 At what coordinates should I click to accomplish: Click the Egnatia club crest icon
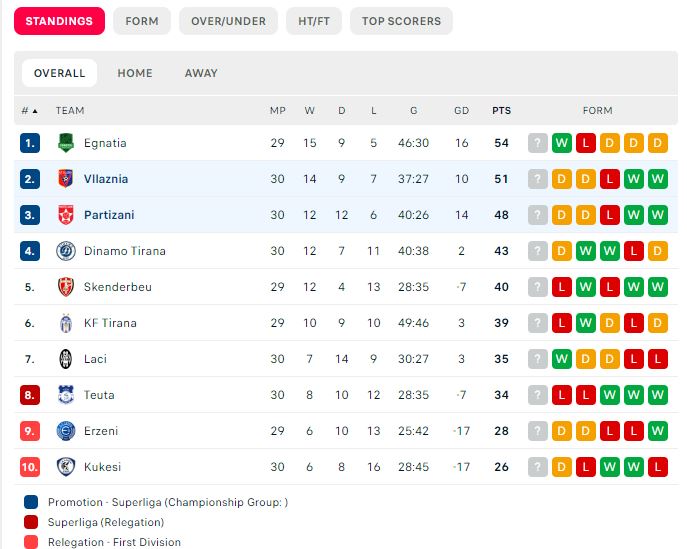(x=66, y=143)
